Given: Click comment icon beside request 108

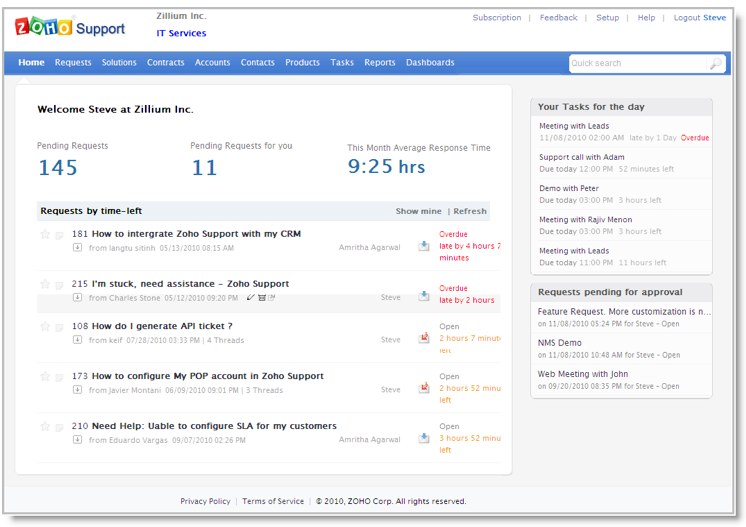Looking at the screenshot, I should point(59,327).
